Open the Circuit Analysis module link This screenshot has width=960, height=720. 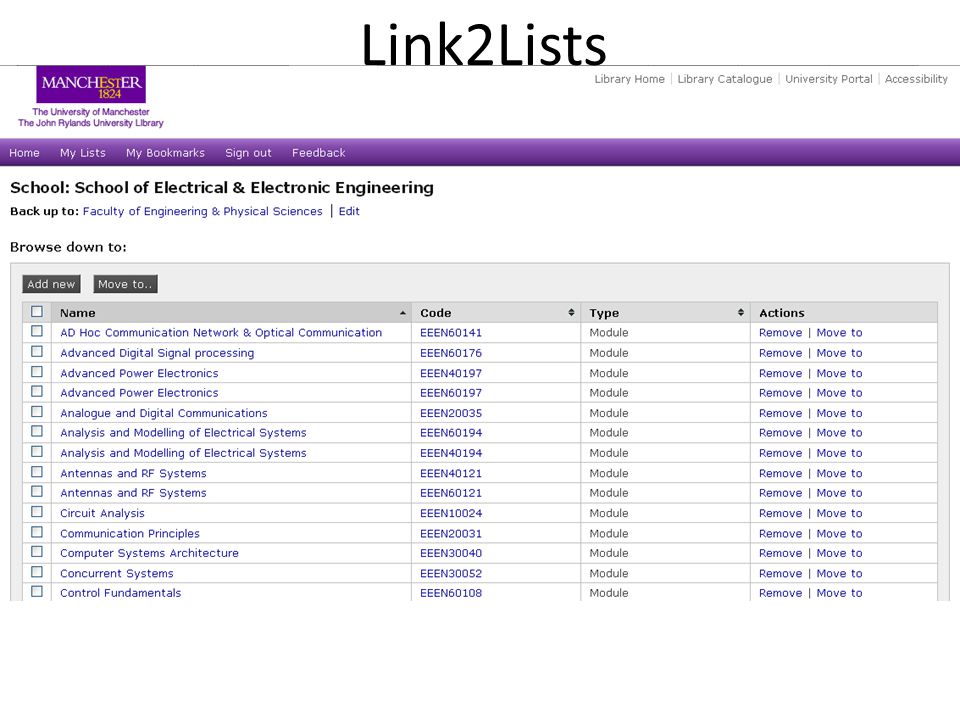pos(102,513)
